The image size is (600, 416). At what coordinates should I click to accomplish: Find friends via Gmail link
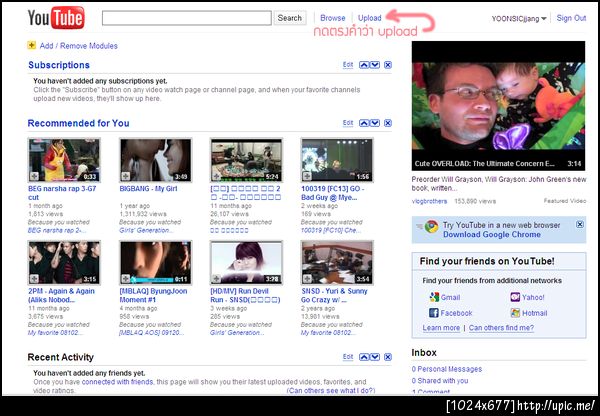click(450, 297)
